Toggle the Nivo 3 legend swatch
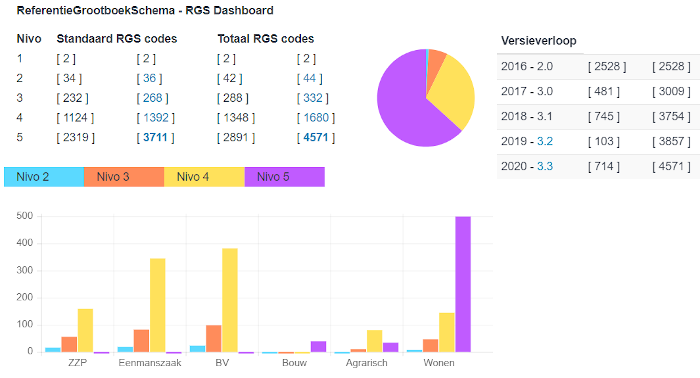Image resolution: width=700 pixels, height=378 pixels. [124, 177]
